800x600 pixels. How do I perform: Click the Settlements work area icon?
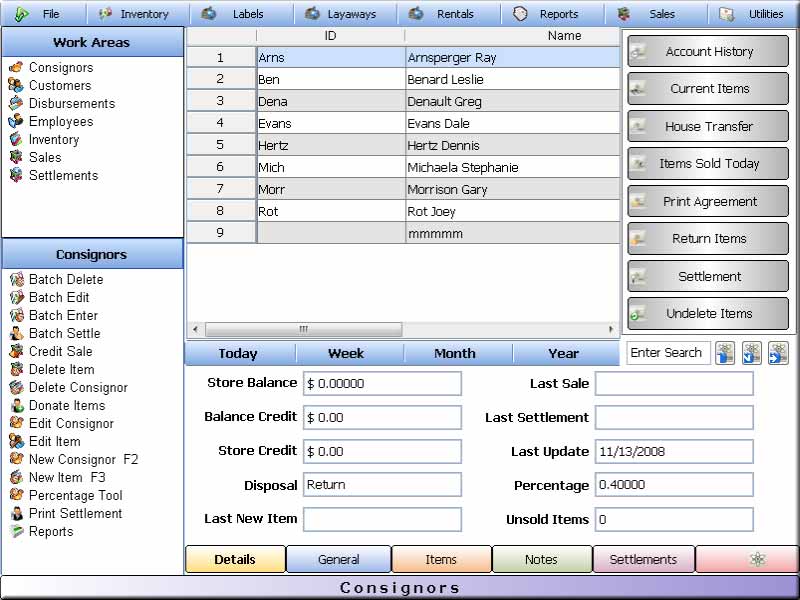tap(16, 175)
